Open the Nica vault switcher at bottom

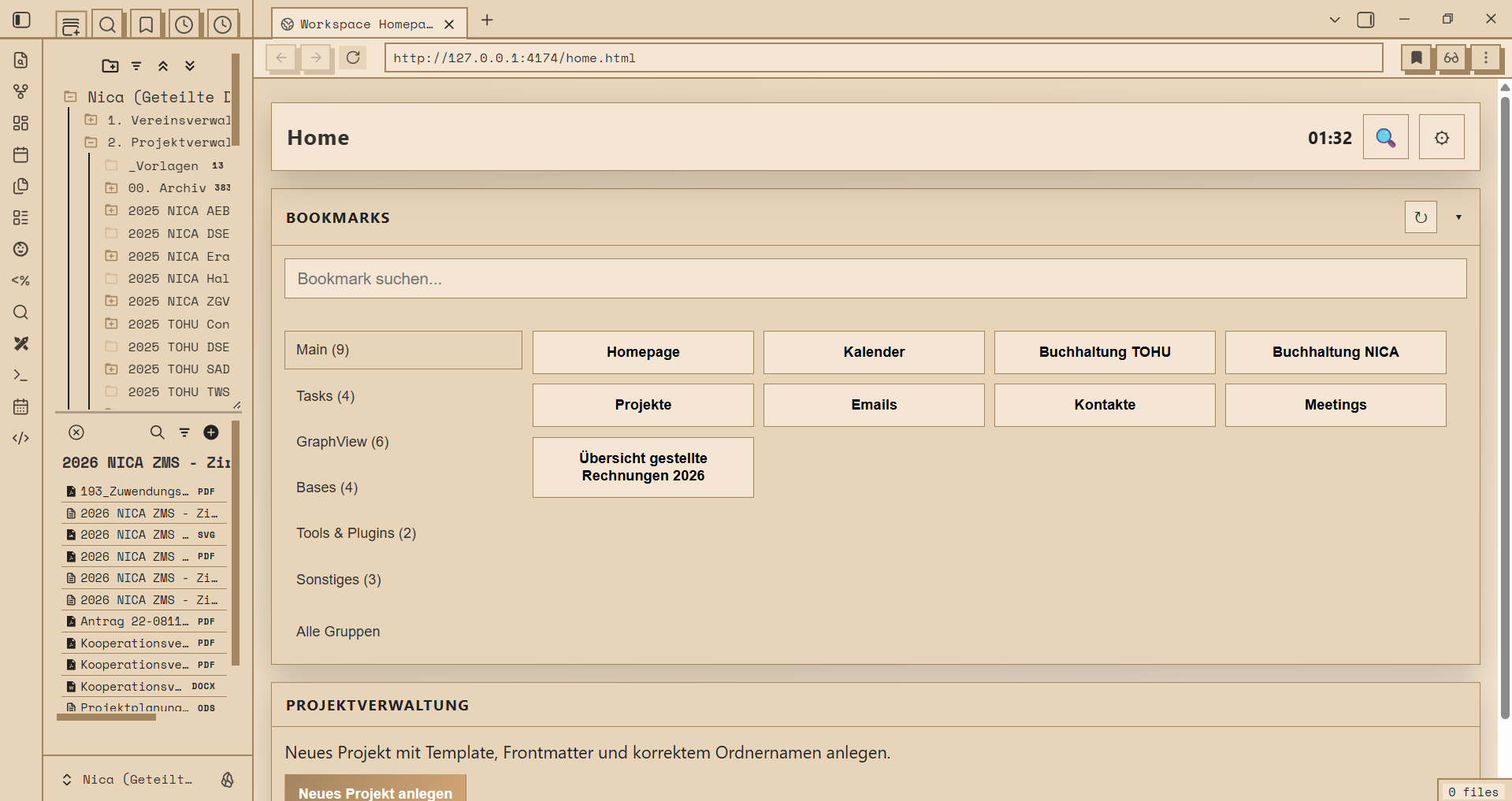[x=130, y=780]
